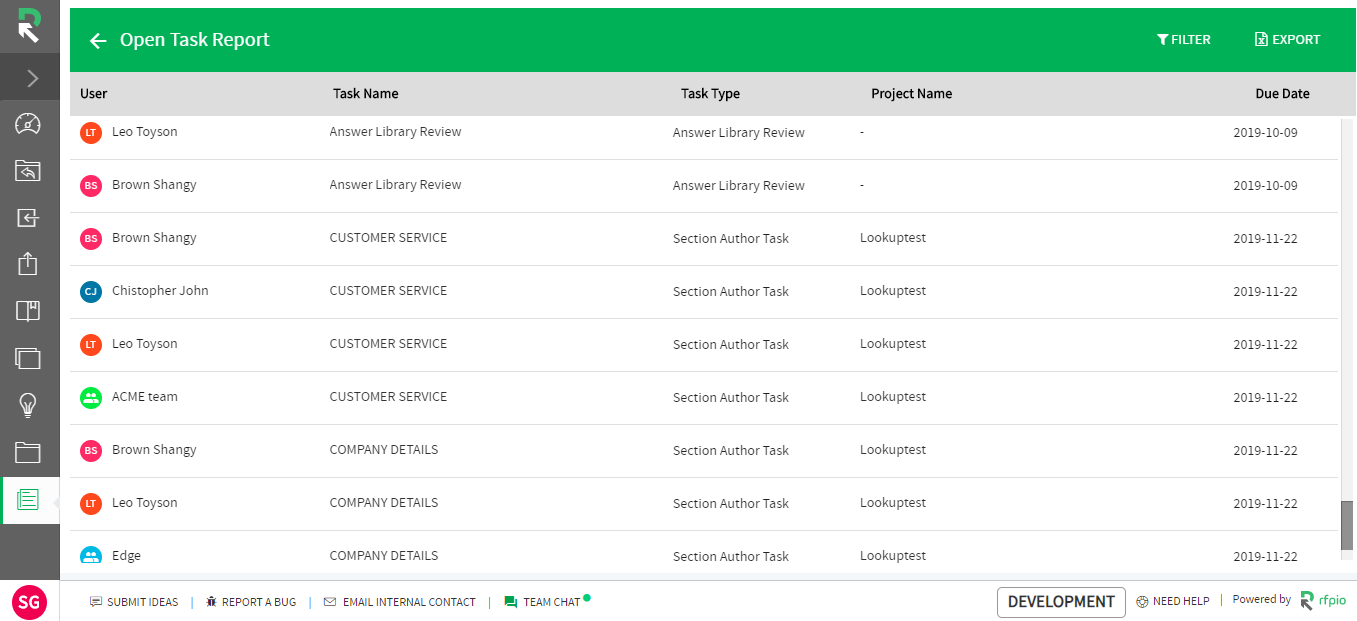Sort by User column header

click(94, 94)
